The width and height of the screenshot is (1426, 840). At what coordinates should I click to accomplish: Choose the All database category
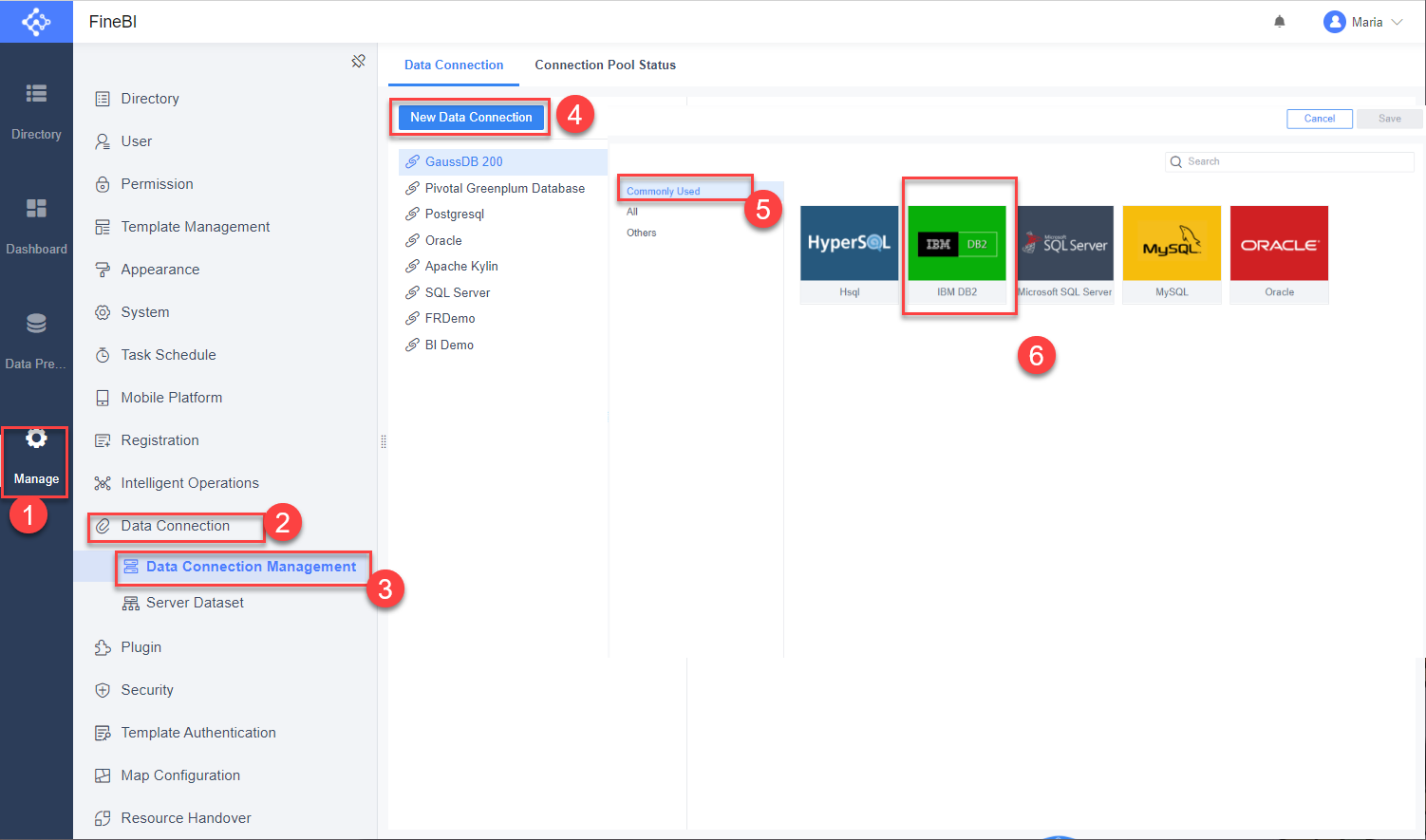(632, 212)
